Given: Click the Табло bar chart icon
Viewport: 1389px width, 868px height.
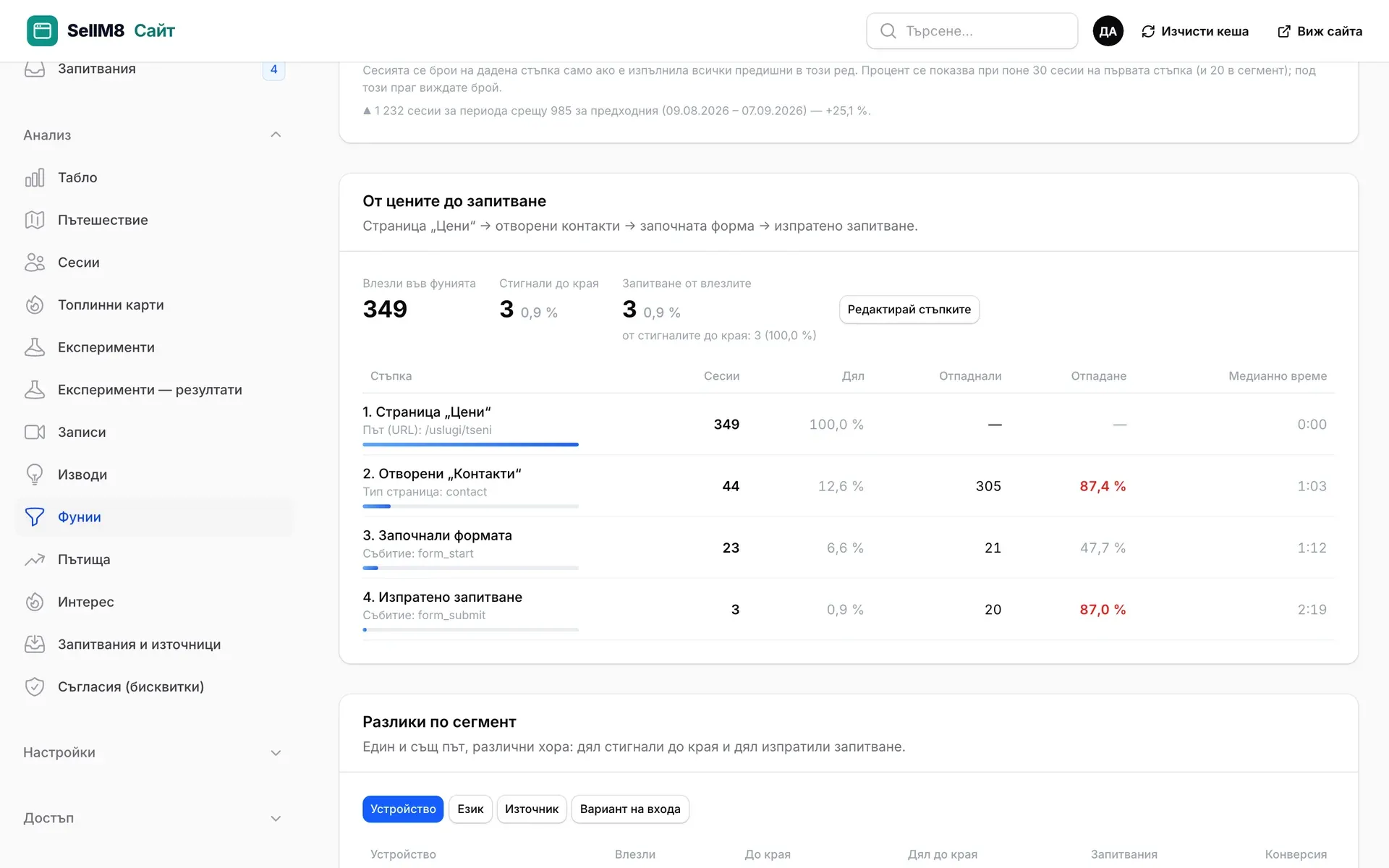Looking at the screenshot, I should [x=35, y=177].
